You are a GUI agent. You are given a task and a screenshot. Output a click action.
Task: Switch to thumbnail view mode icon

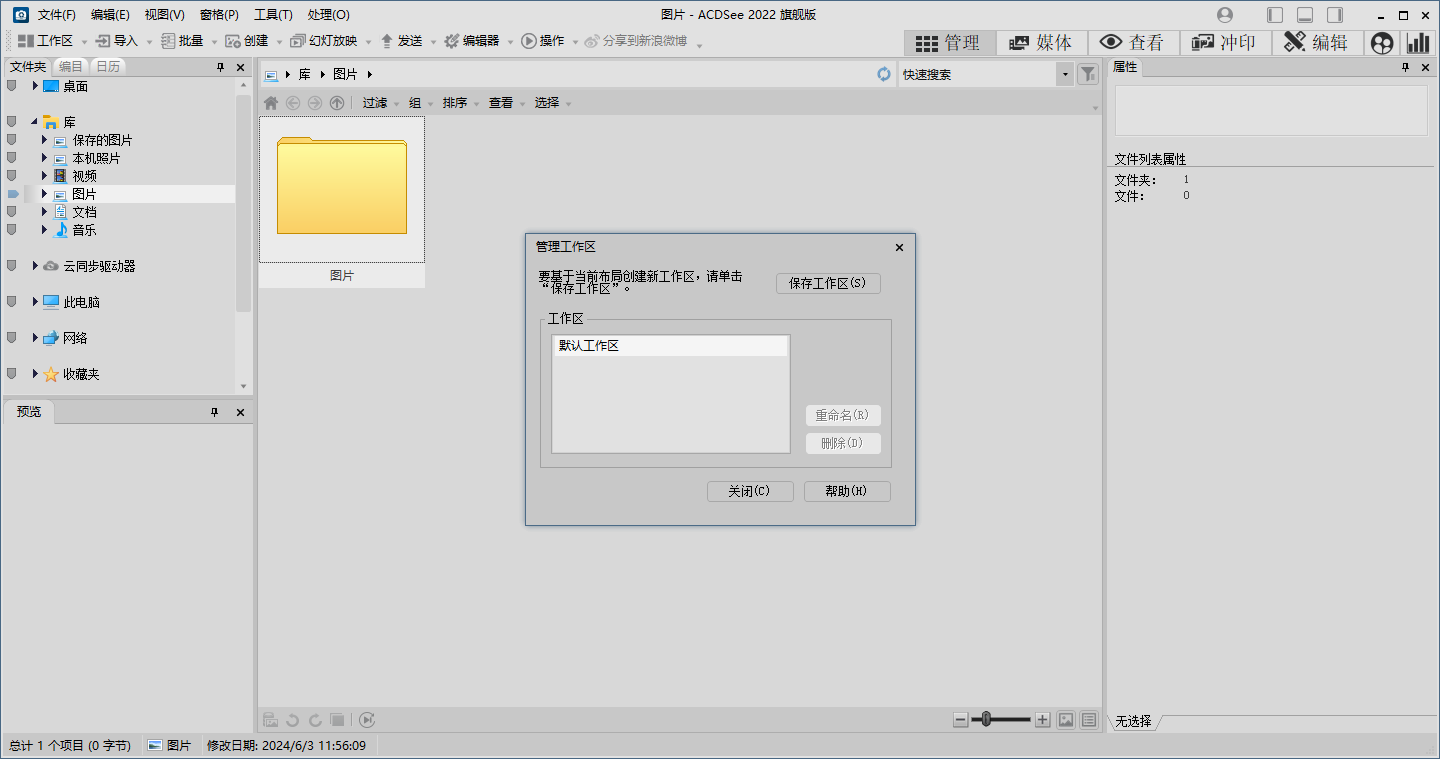1066,719
